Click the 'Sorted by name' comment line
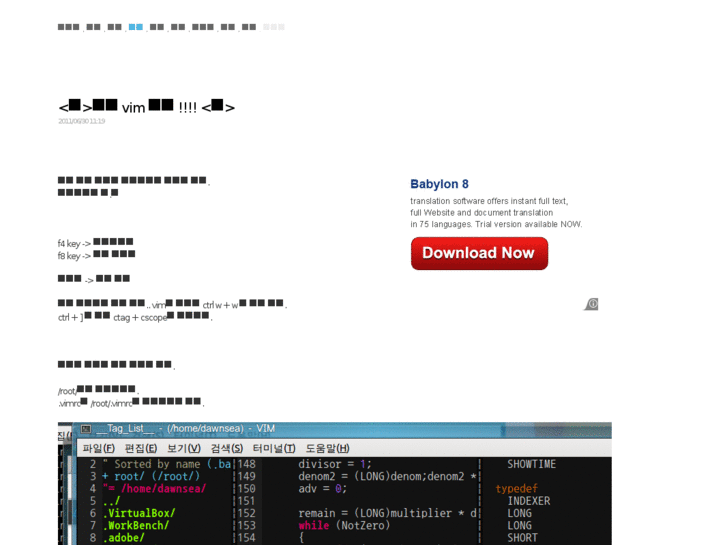The width and height of the screenshot is (727, 545). point(167,464)
